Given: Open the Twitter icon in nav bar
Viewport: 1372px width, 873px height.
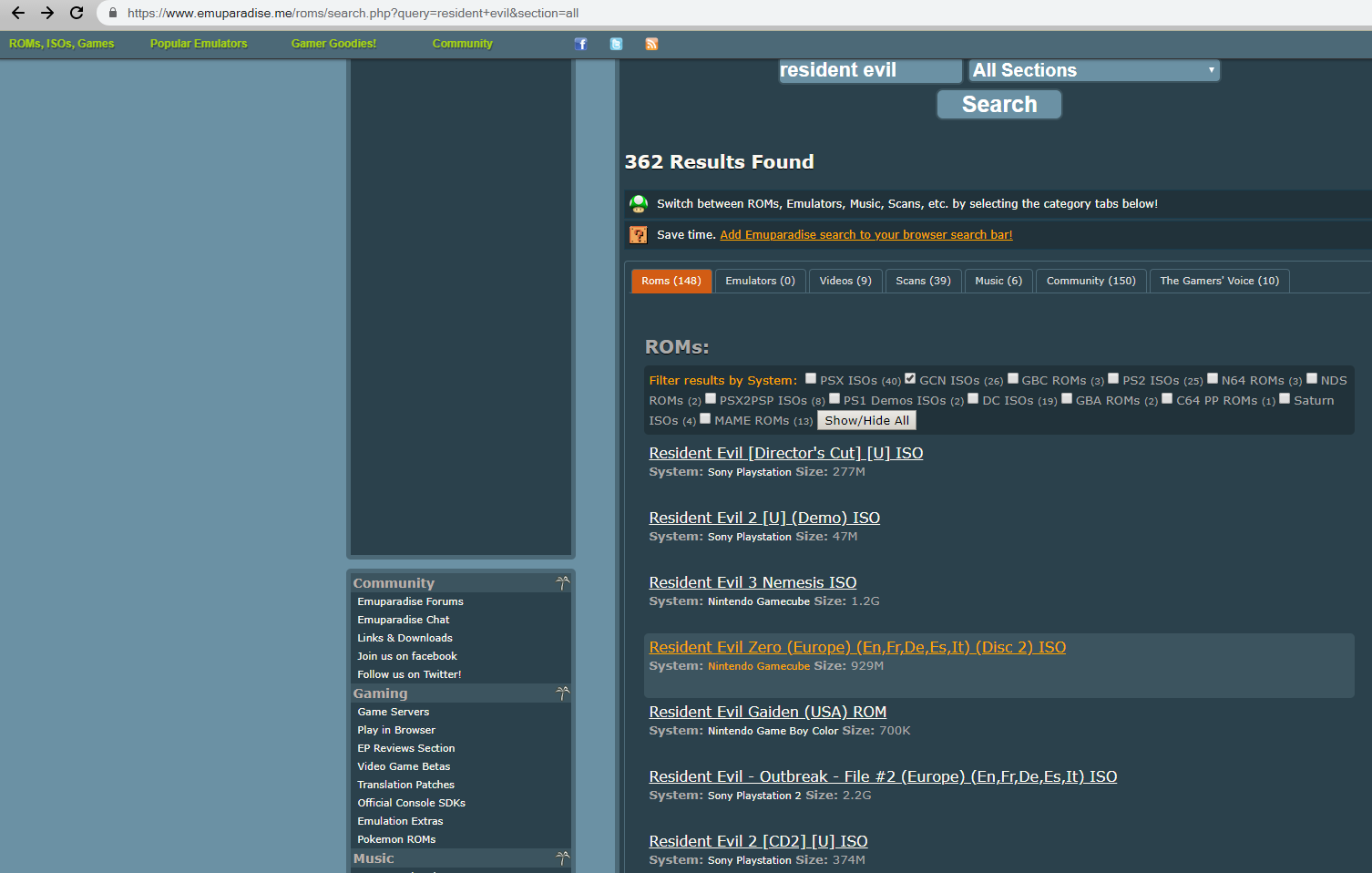Looking at the screenshot, I should point(616,44).
